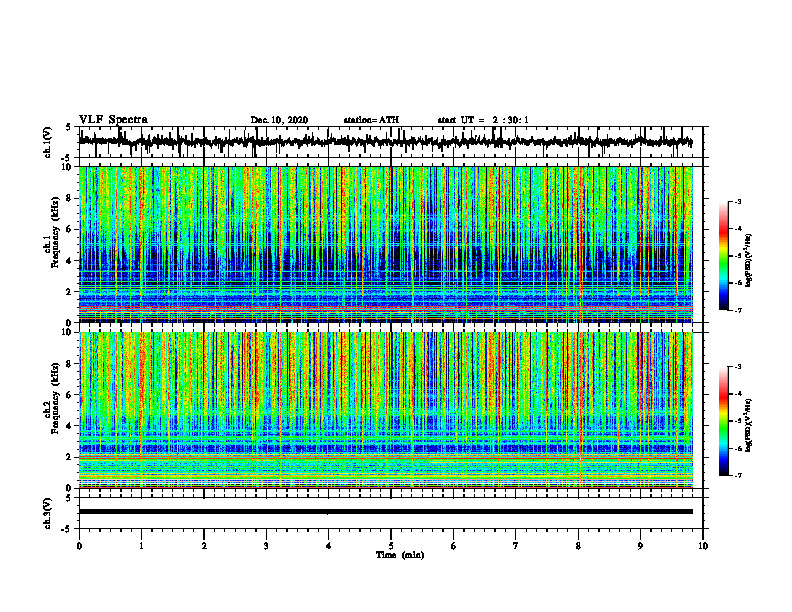Click time axis tick label "3"
Screen dimensions: 792x612
(x=266, y=546)
